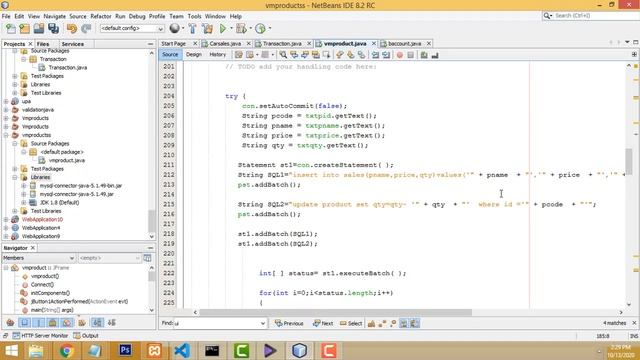This screenshot has width=640, height=360.
Task: Open the Run Project dropdown arrow
Action: (231, 29)
